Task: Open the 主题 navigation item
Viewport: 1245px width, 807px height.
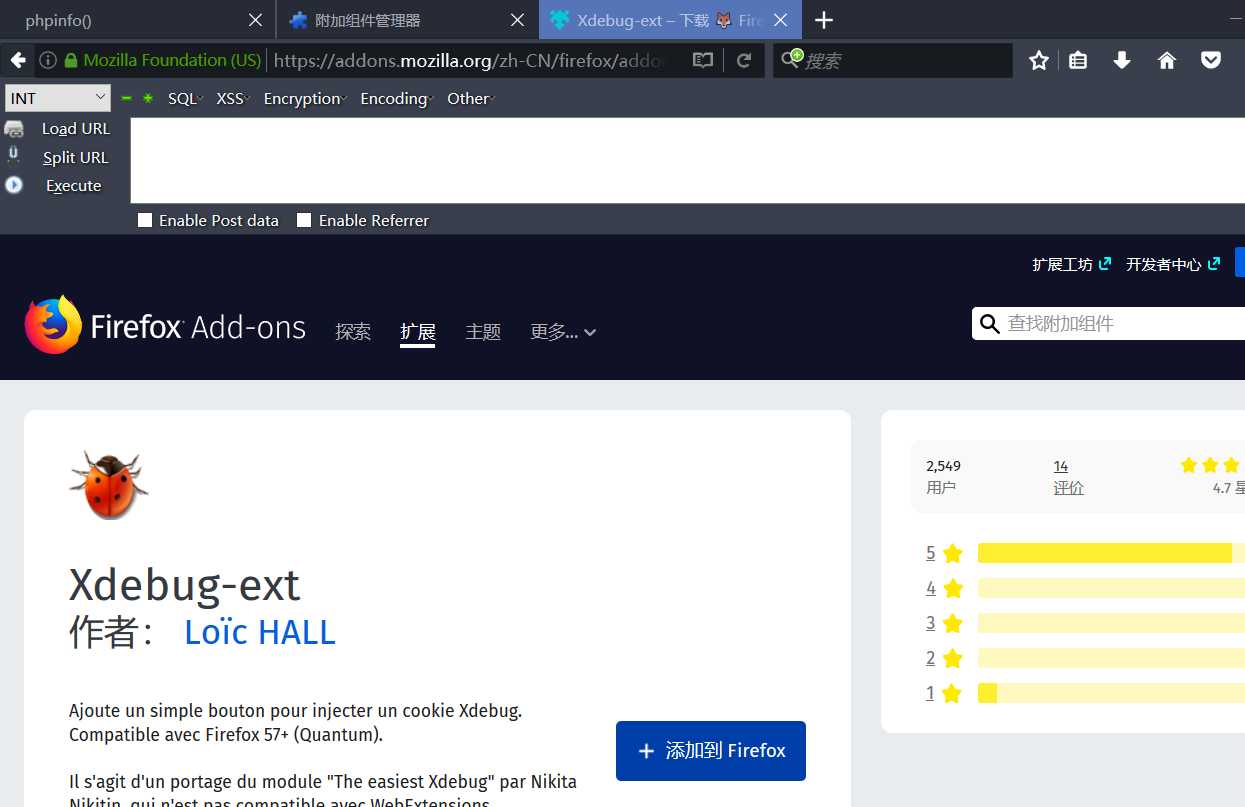Action: [x=483, y=332]
